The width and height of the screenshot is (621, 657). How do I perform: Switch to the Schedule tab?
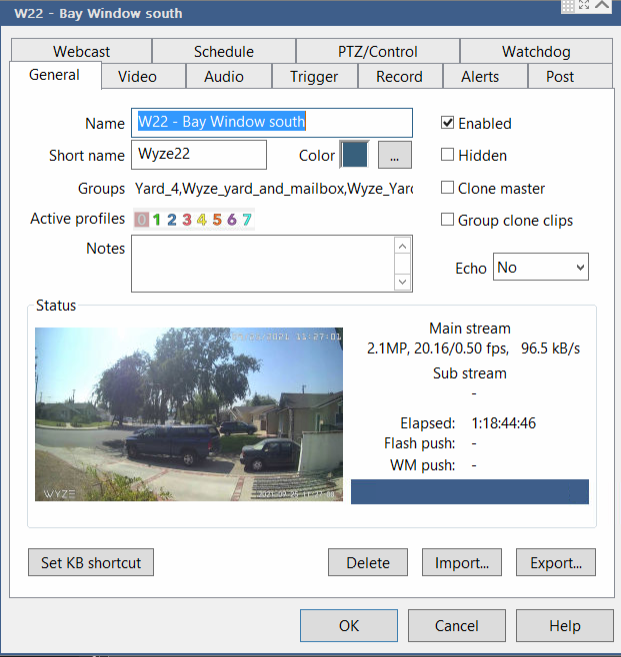(224, 52)
